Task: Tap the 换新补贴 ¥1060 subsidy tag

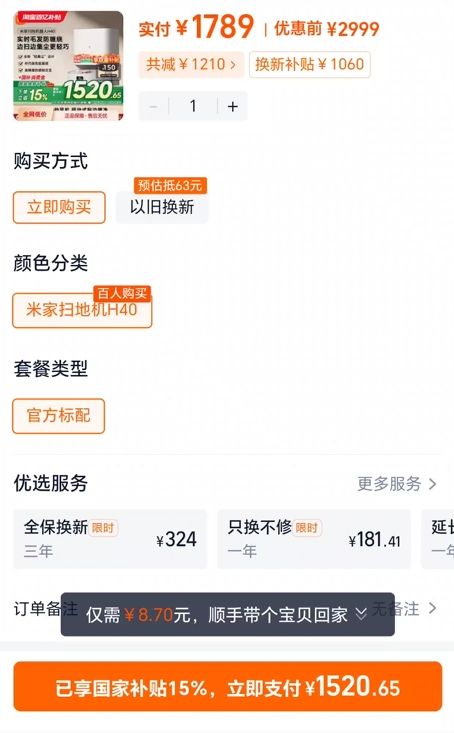Action: pyautogui.click(x=310, y=64)
